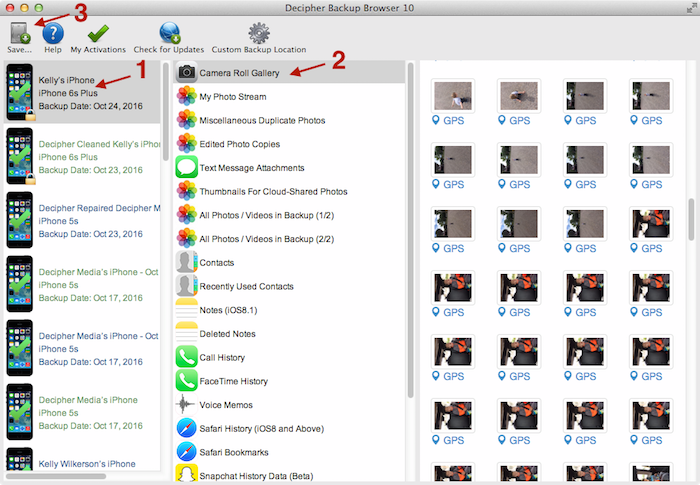This screenshot has width=700, height=485.
Task: Open the My Photo Stream label
Action: 233,96
